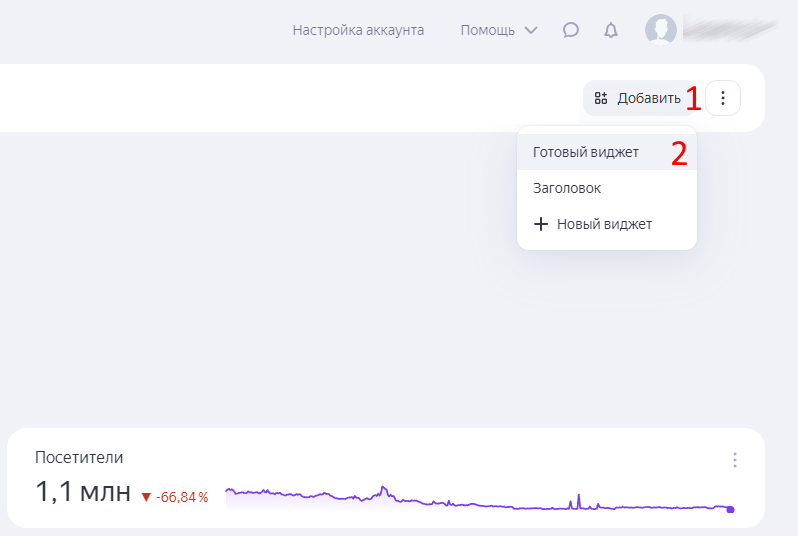
Task: Open the user profile avatar
Action: click(660, 30)
